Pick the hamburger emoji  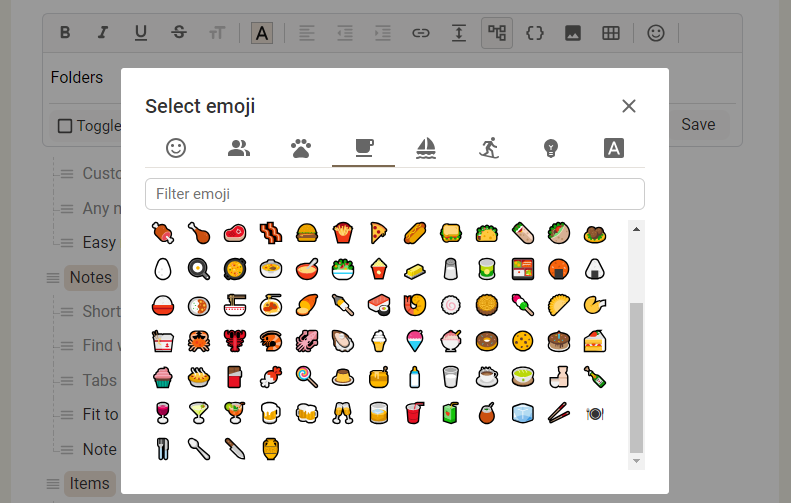pos(307,233)
